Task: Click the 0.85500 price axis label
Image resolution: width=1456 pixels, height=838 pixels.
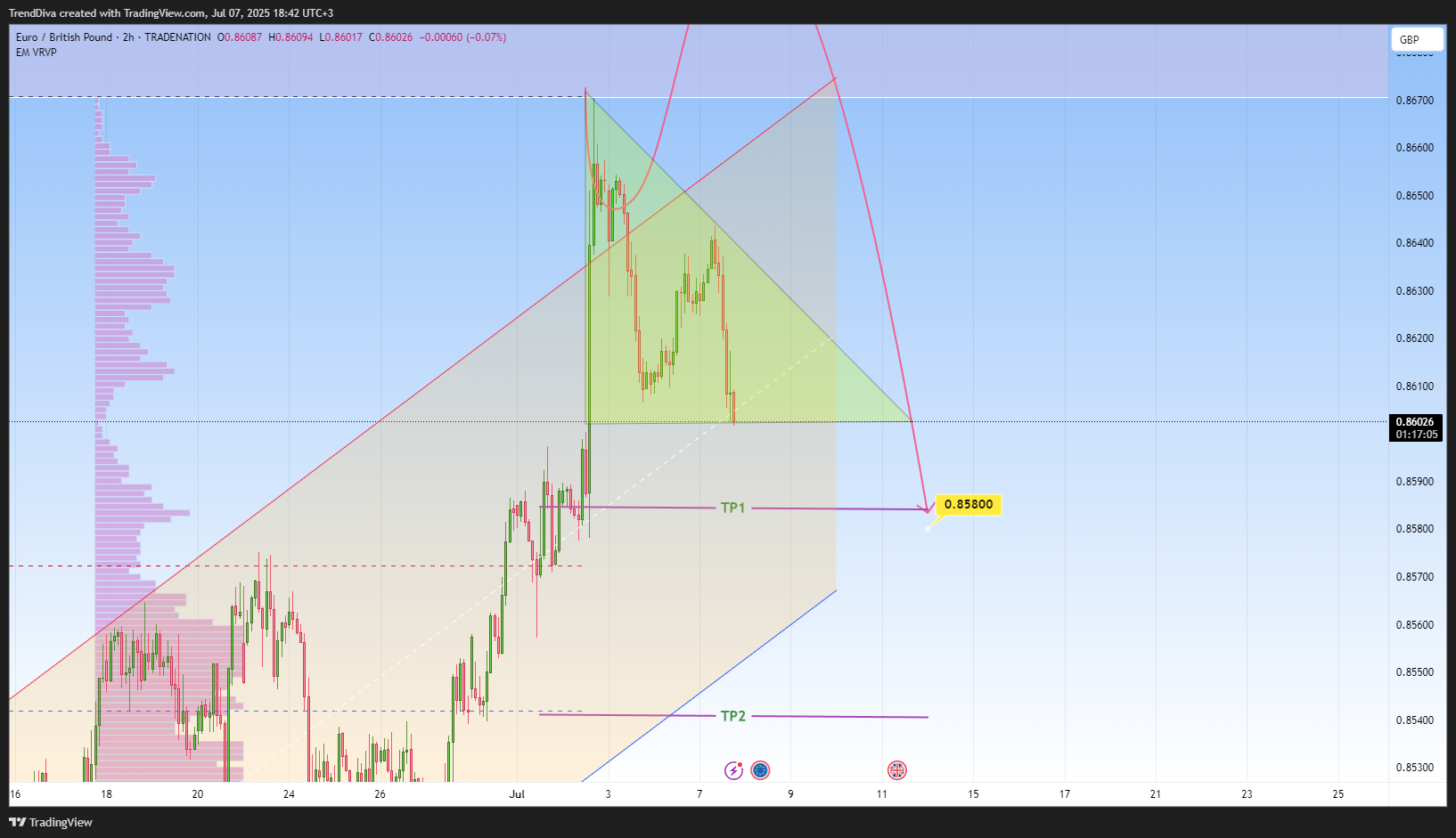Action: tap(1415, 672)
